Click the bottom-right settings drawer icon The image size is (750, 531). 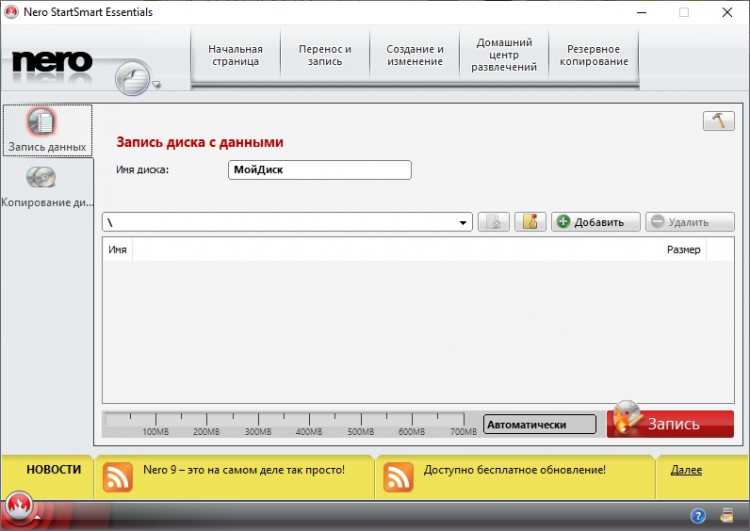[727, 515]
